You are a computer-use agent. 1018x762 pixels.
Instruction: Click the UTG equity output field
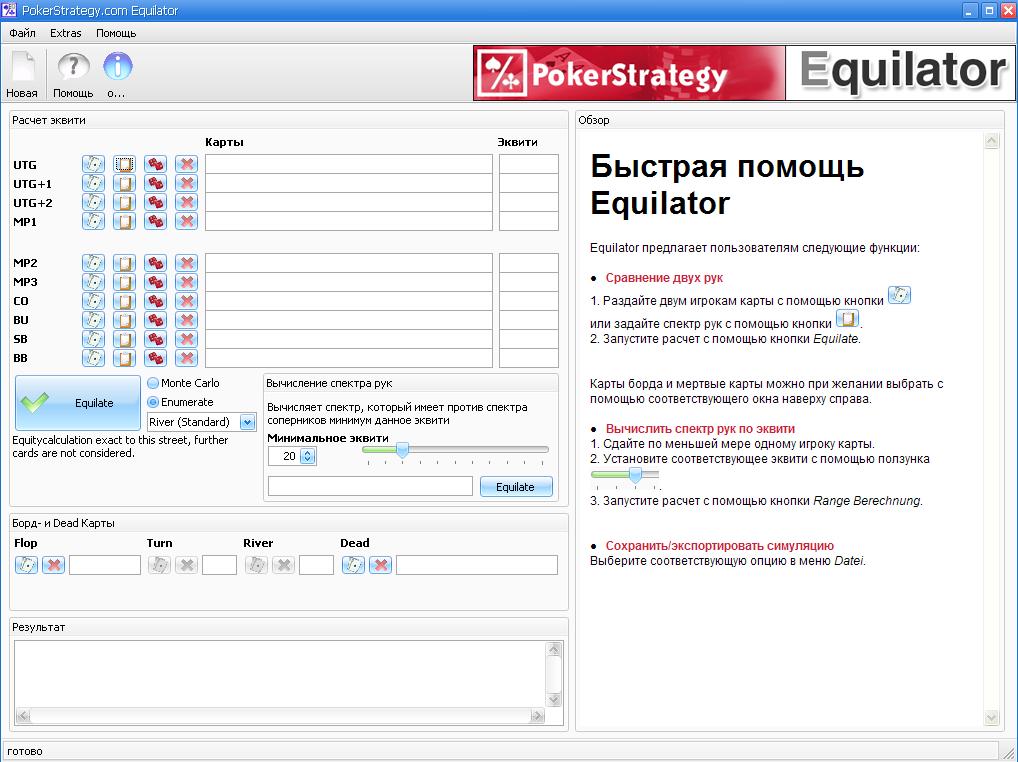[528, 164]
